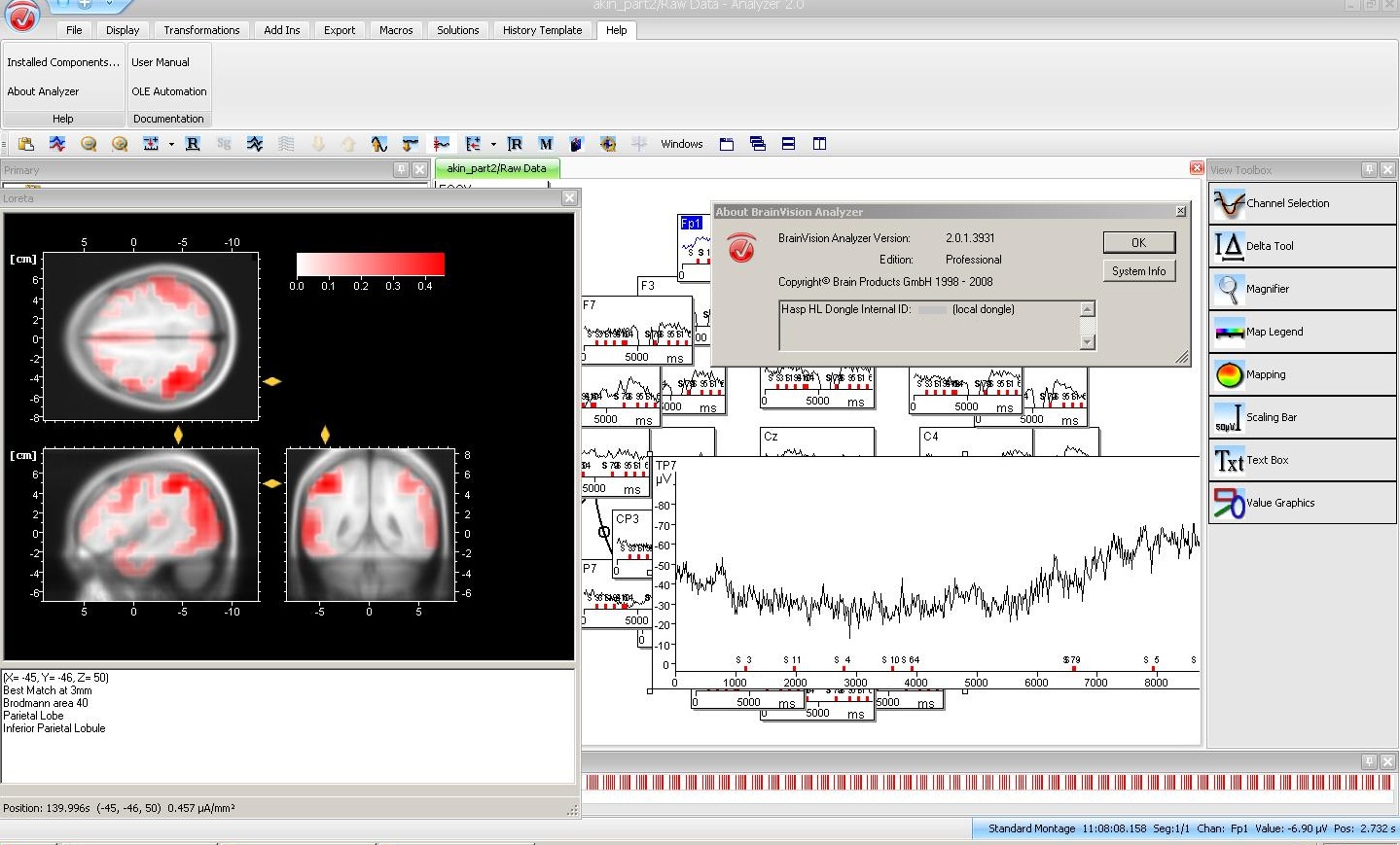Open OLE Automation documentation
This screenshot has height=845, width=1400.
tap(169, 91)
